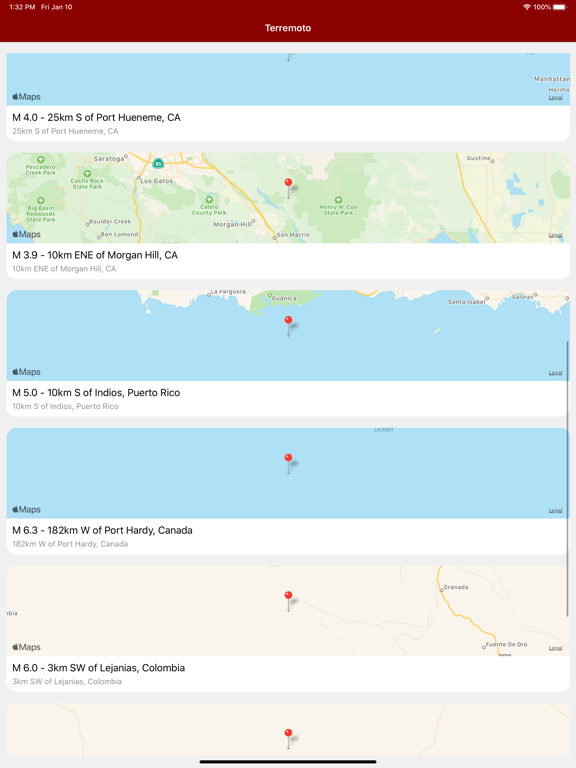Tap the vertical scroll indicator
The width and height of the screenshot is (576, 768).
[x=568, y=479]
